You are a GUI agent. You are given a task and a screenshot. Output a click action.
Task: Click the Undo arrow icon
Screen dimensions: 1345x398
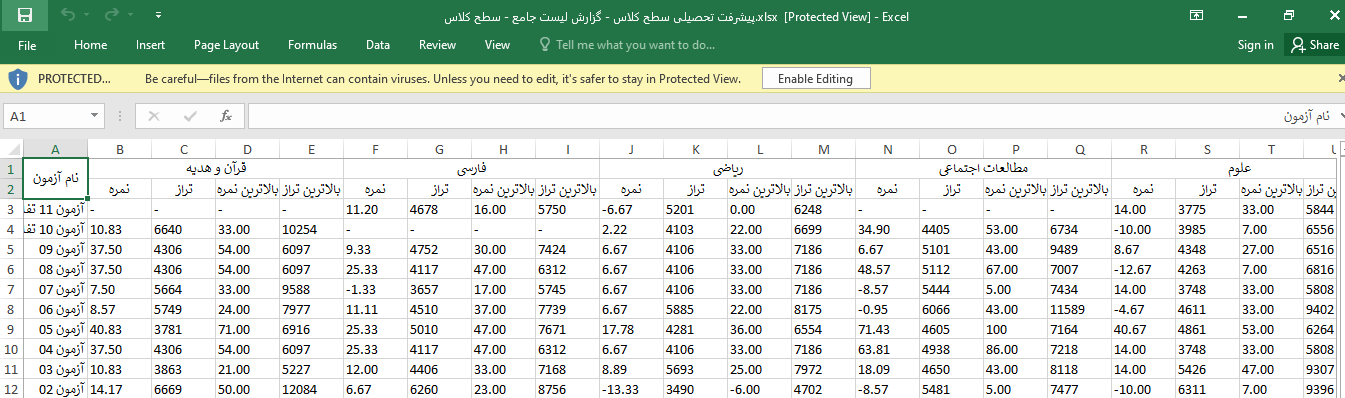click(68, 15)
